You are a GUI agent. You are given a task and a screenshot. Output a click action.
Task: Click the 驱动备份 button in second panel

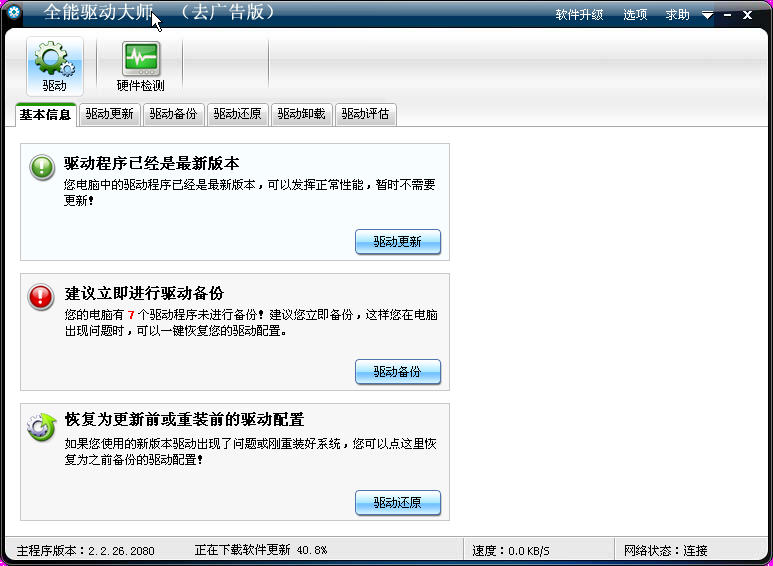398,372
